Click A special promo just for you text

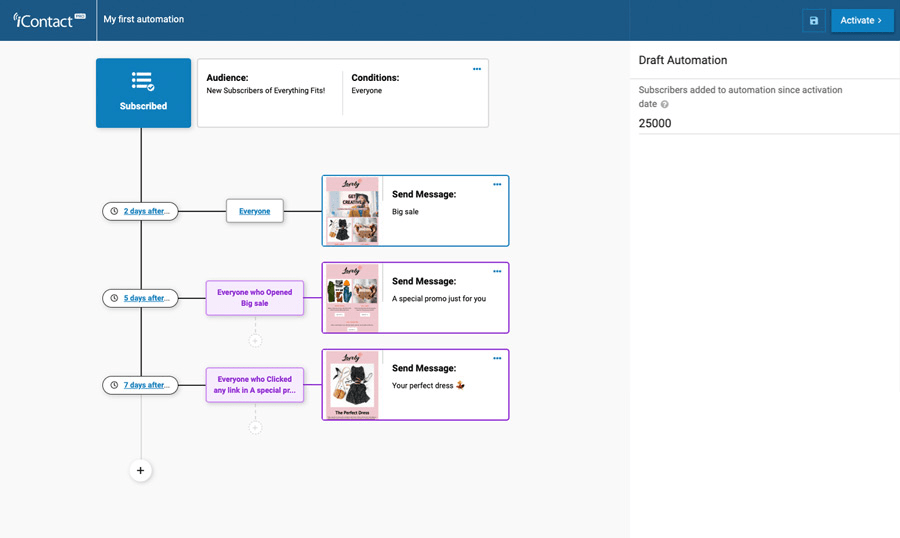coord(439,299)
